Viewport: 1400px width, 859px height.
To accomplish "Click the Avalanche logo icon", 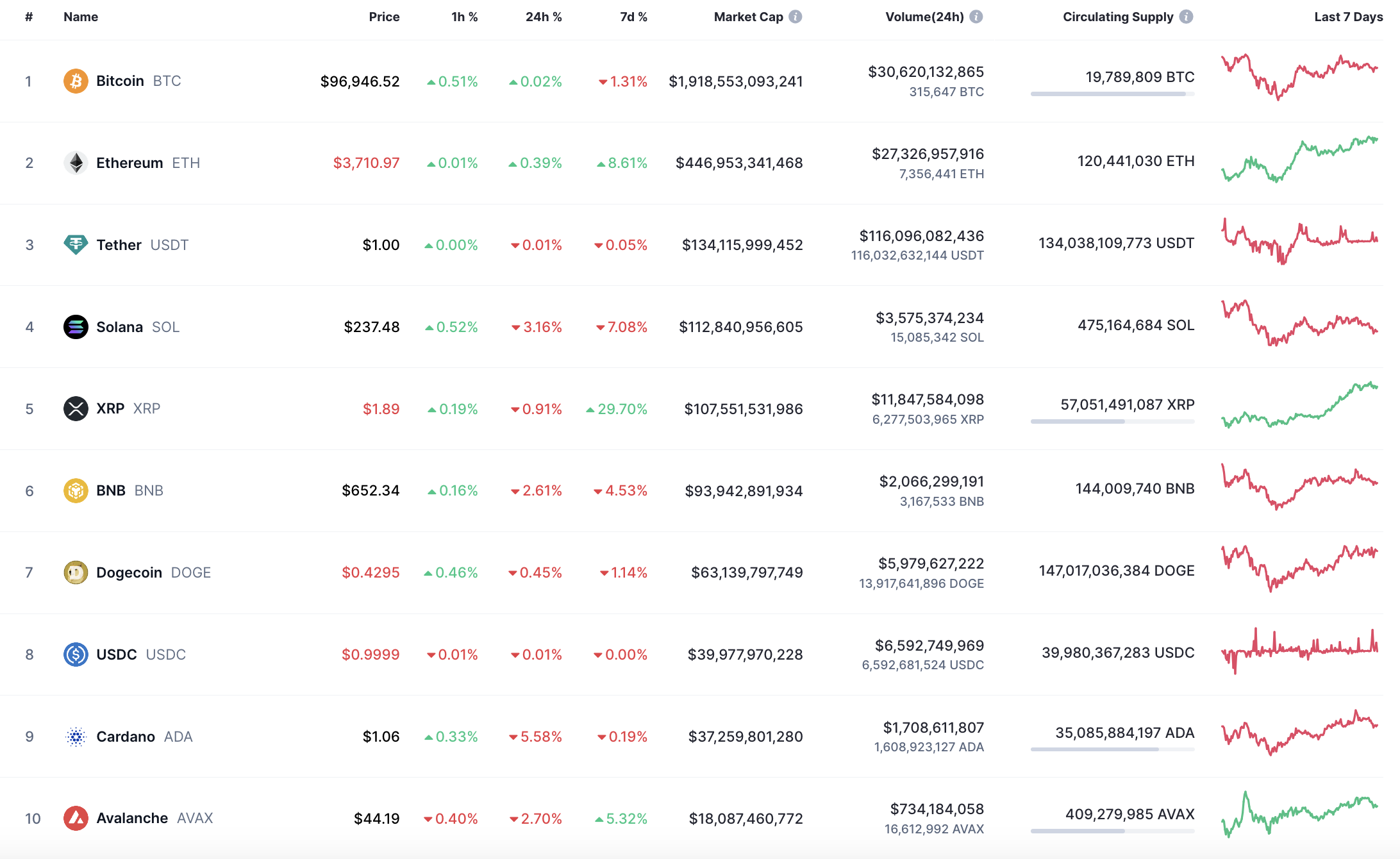I will pos(76,819).
